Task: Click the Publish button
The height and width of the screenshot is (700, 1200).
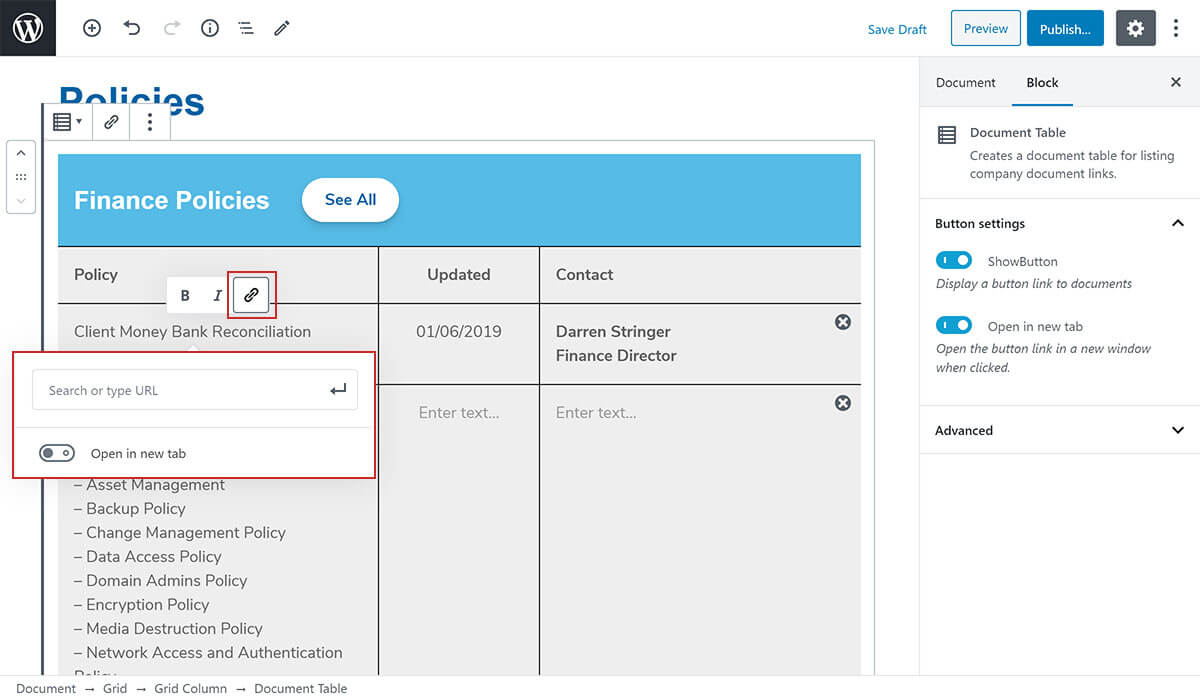Action: 1064,29
